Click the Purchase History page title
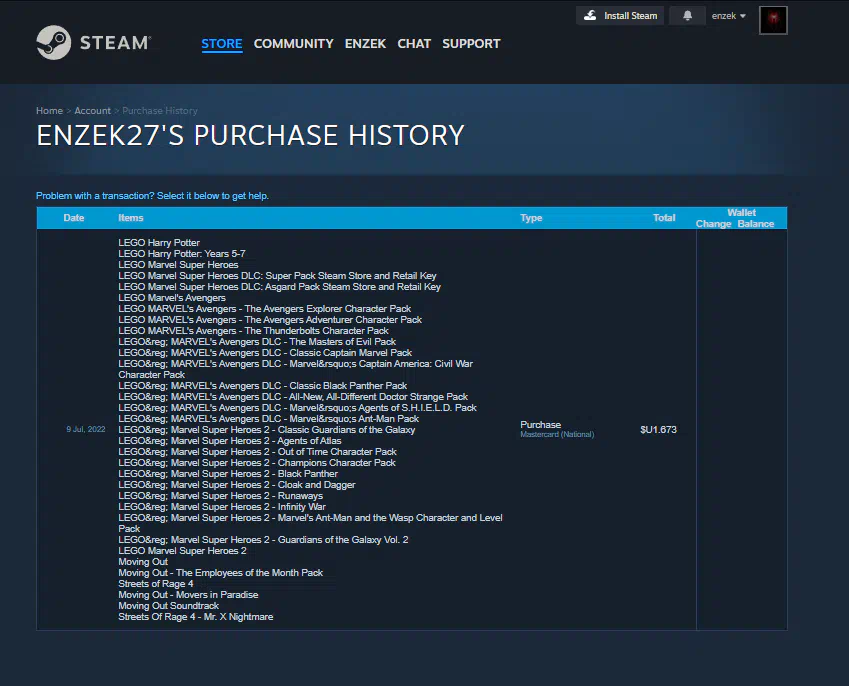 coord(250,135)
